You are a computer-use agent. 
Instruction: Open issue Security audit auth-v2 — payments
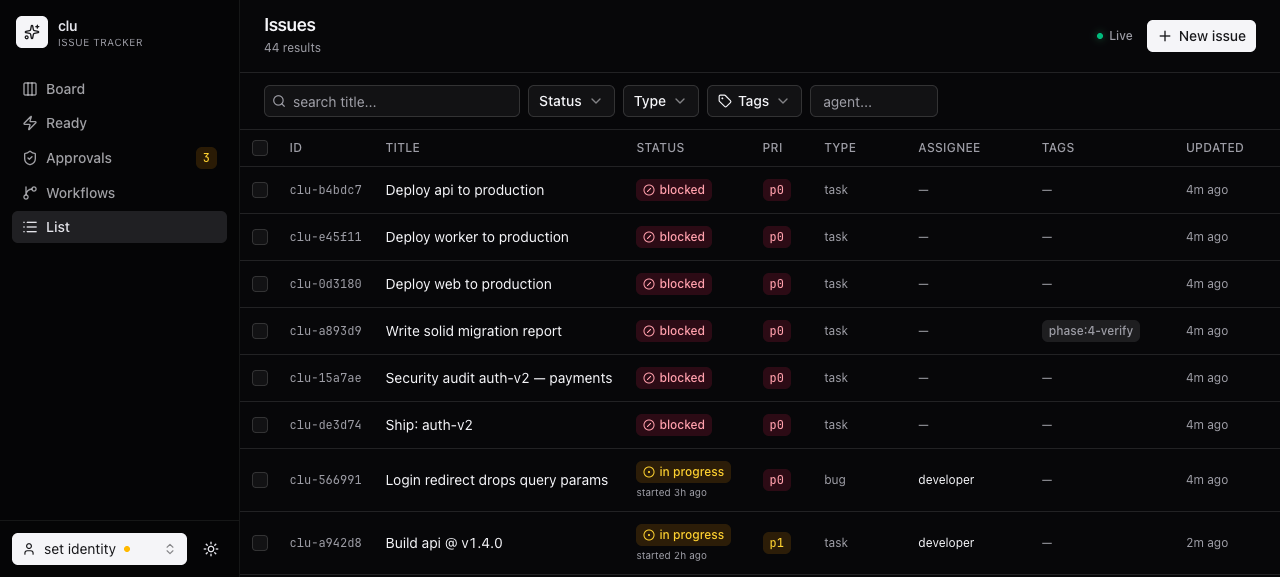499,378
